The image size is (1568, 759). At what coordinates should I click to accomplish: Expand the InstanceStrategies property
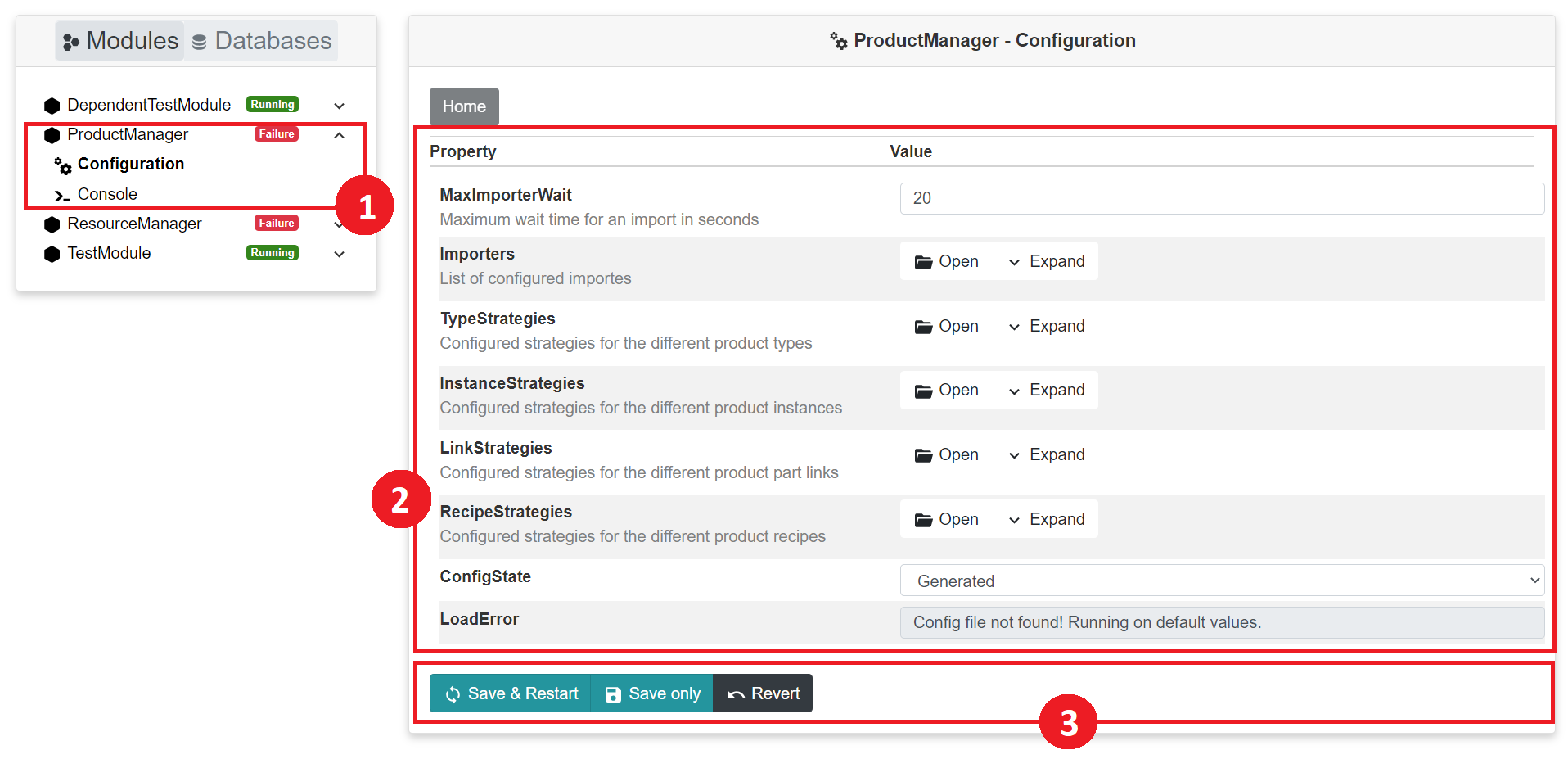point(1046,390)
